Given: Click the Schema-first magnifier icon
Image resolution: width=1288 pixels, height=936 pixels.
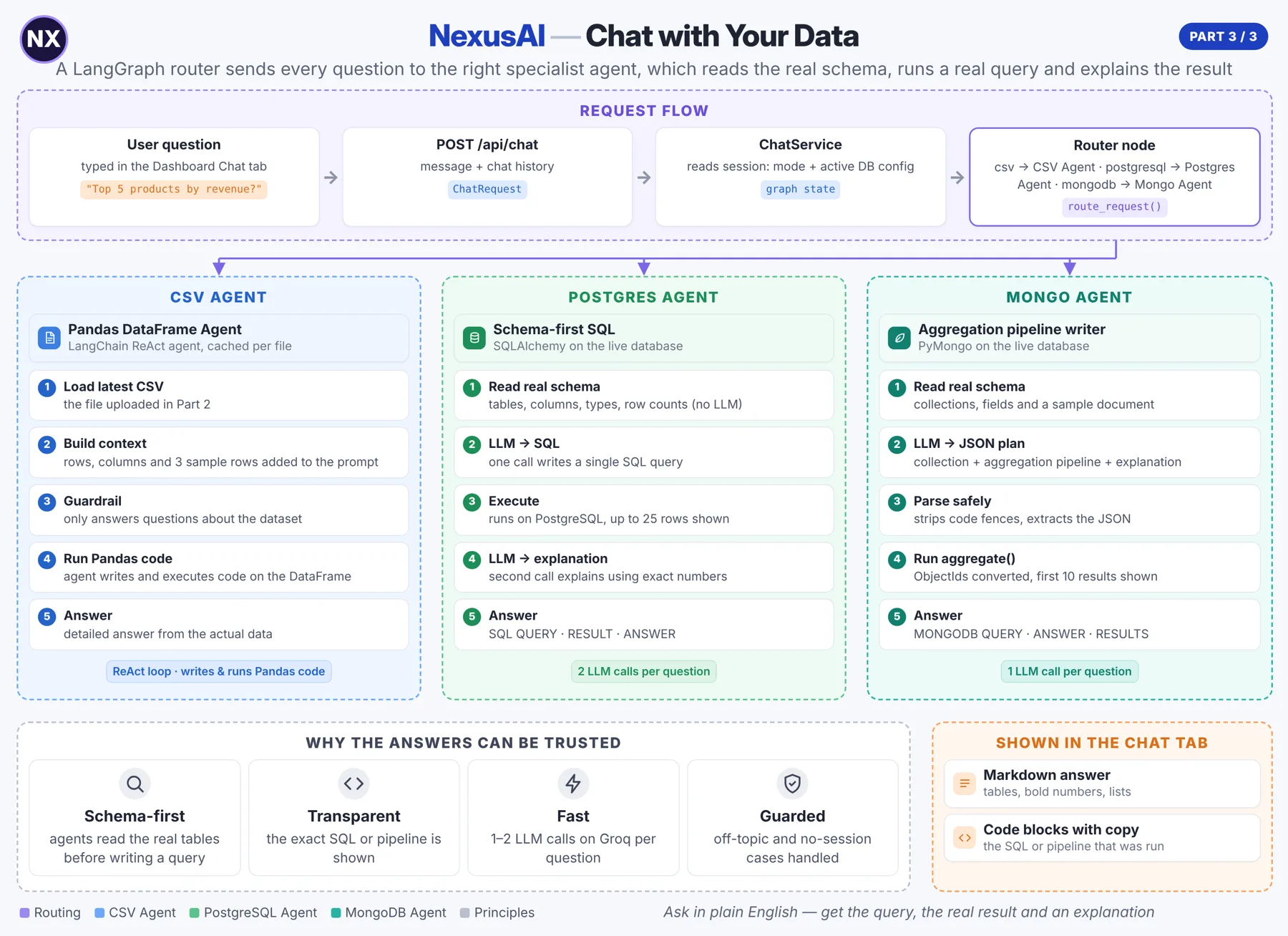Looking at the screenshot, I should (135, 784).
